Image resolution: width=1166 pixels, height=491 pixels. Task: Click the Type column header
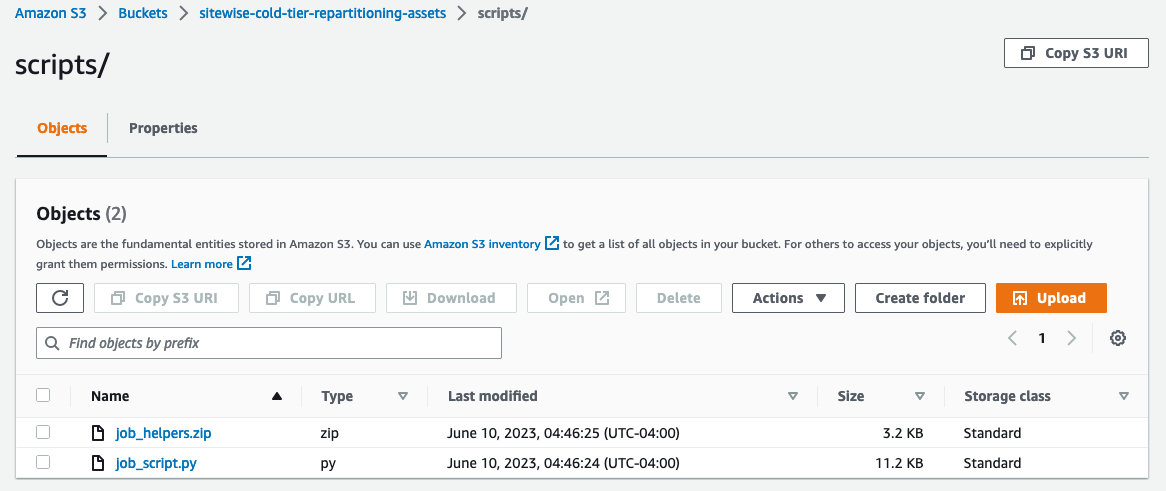(337, 396)
